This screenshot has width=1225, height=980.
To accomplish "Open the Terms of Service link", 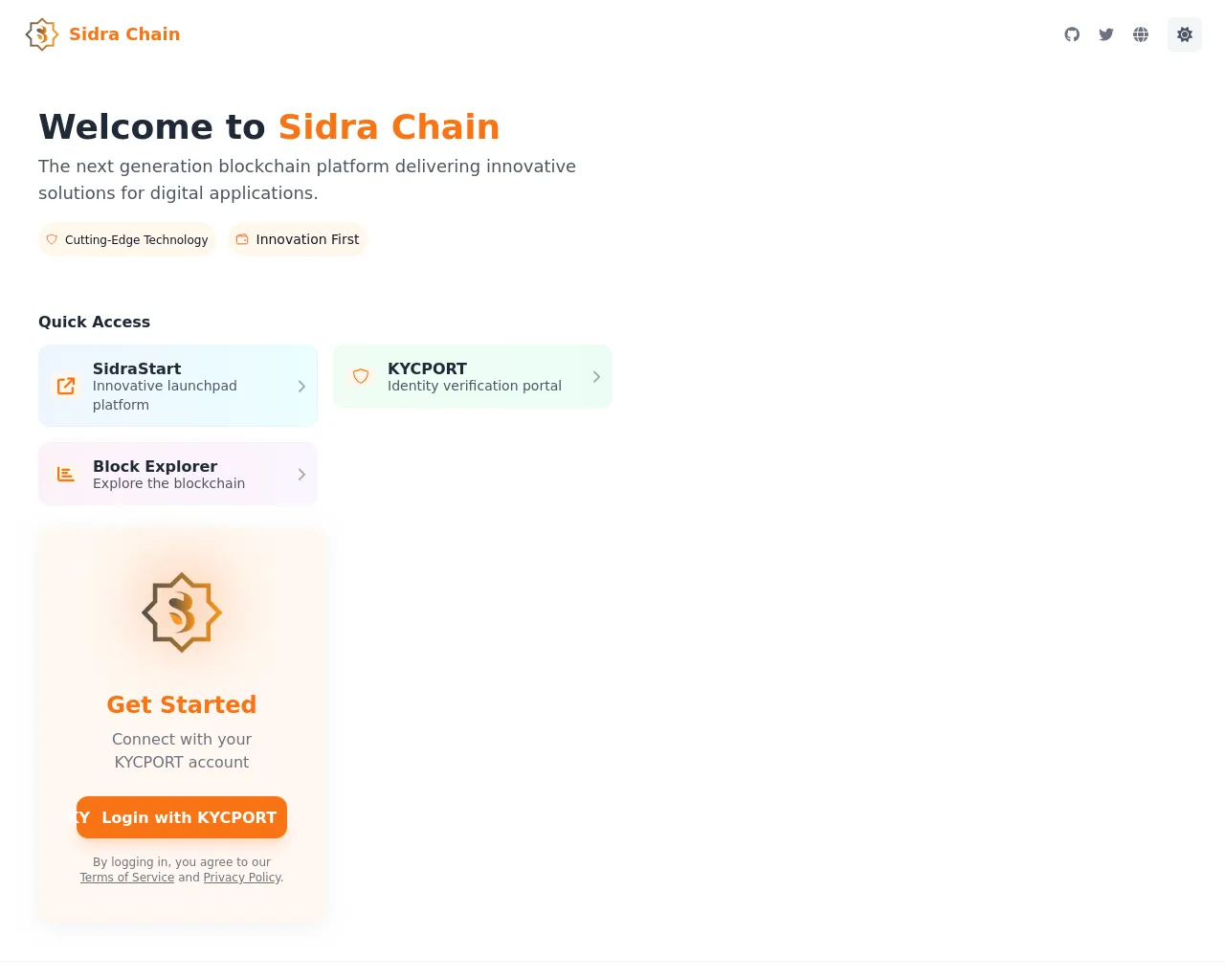I will point(127,878).
